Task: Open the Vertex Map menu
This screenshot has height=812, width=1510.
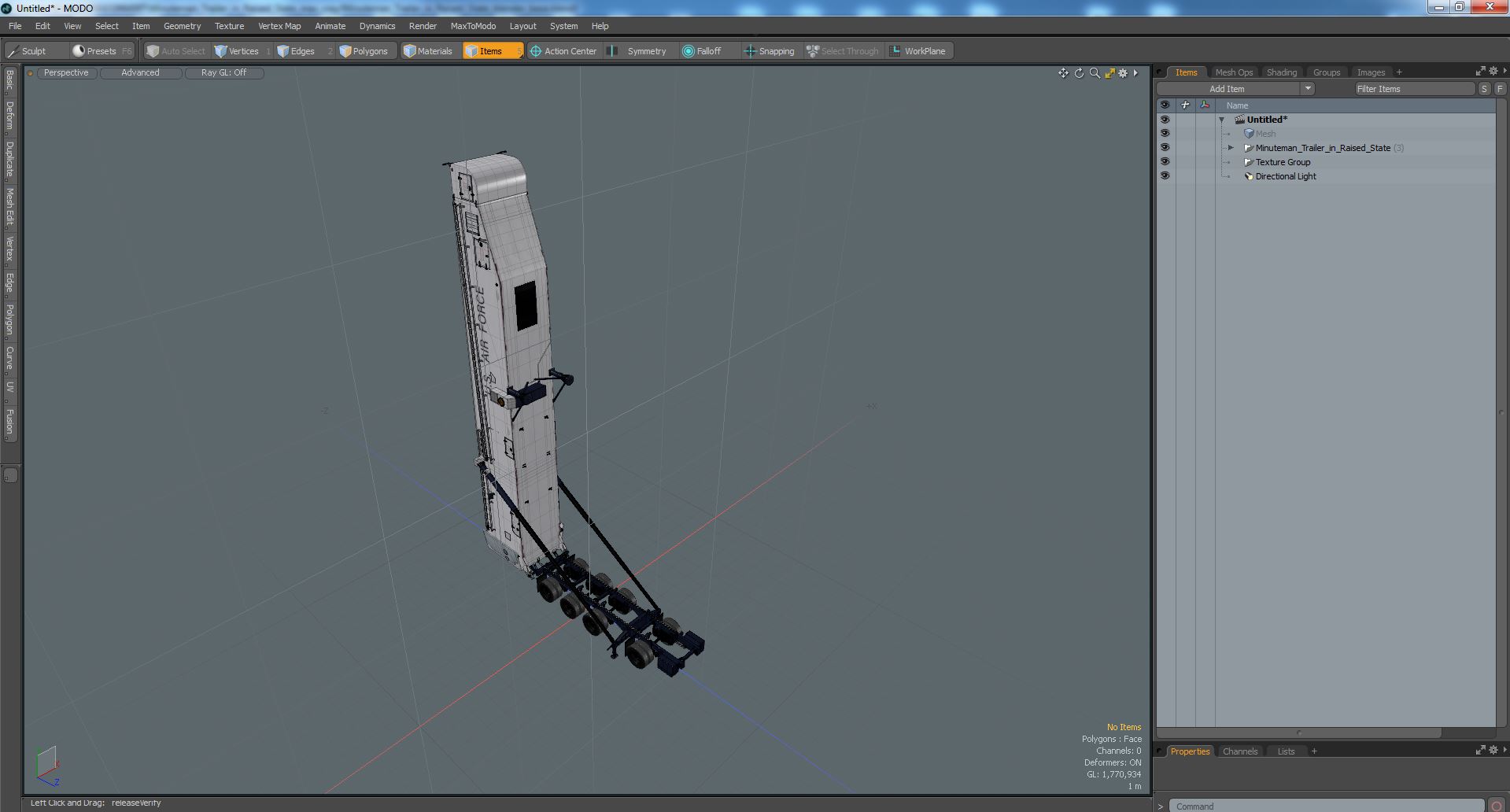Action: click(x=279, y=26)
